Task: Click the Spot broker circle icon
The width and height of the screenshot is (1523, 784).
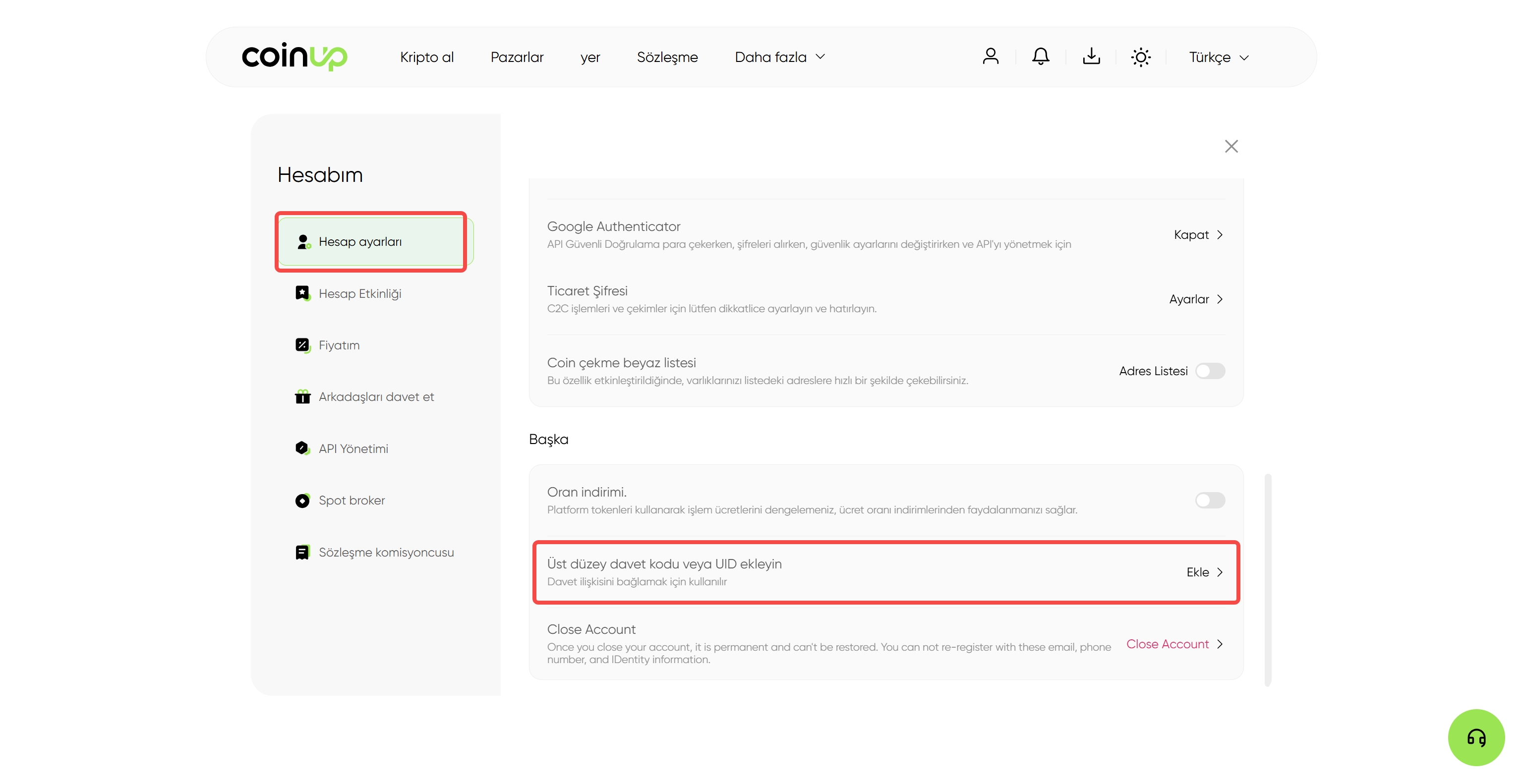Action: click(x=303, y=501)
